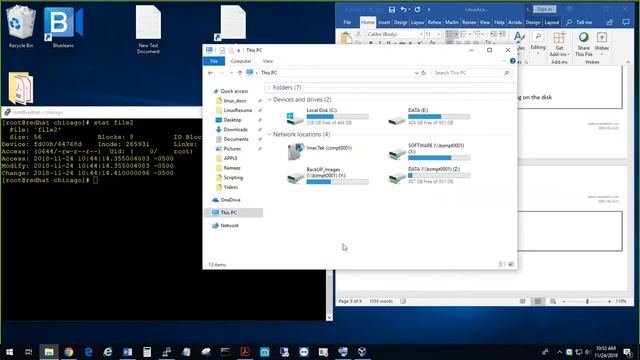
Task: Click the Tell me search in Word
Action: [580, 22]
